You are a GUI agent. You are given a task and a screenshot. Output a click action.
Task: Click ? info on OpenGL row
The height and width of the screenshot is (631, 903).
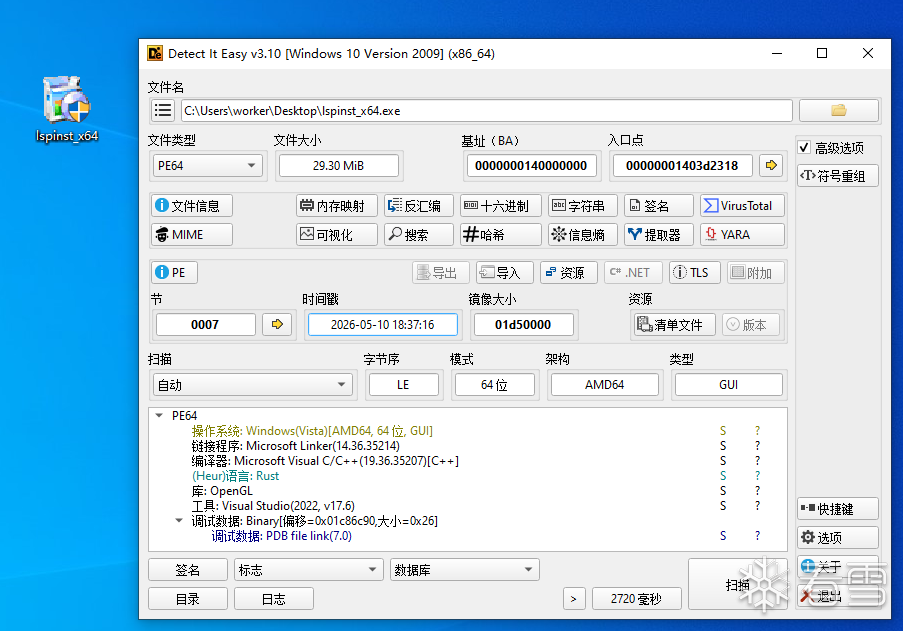point(757,491)
